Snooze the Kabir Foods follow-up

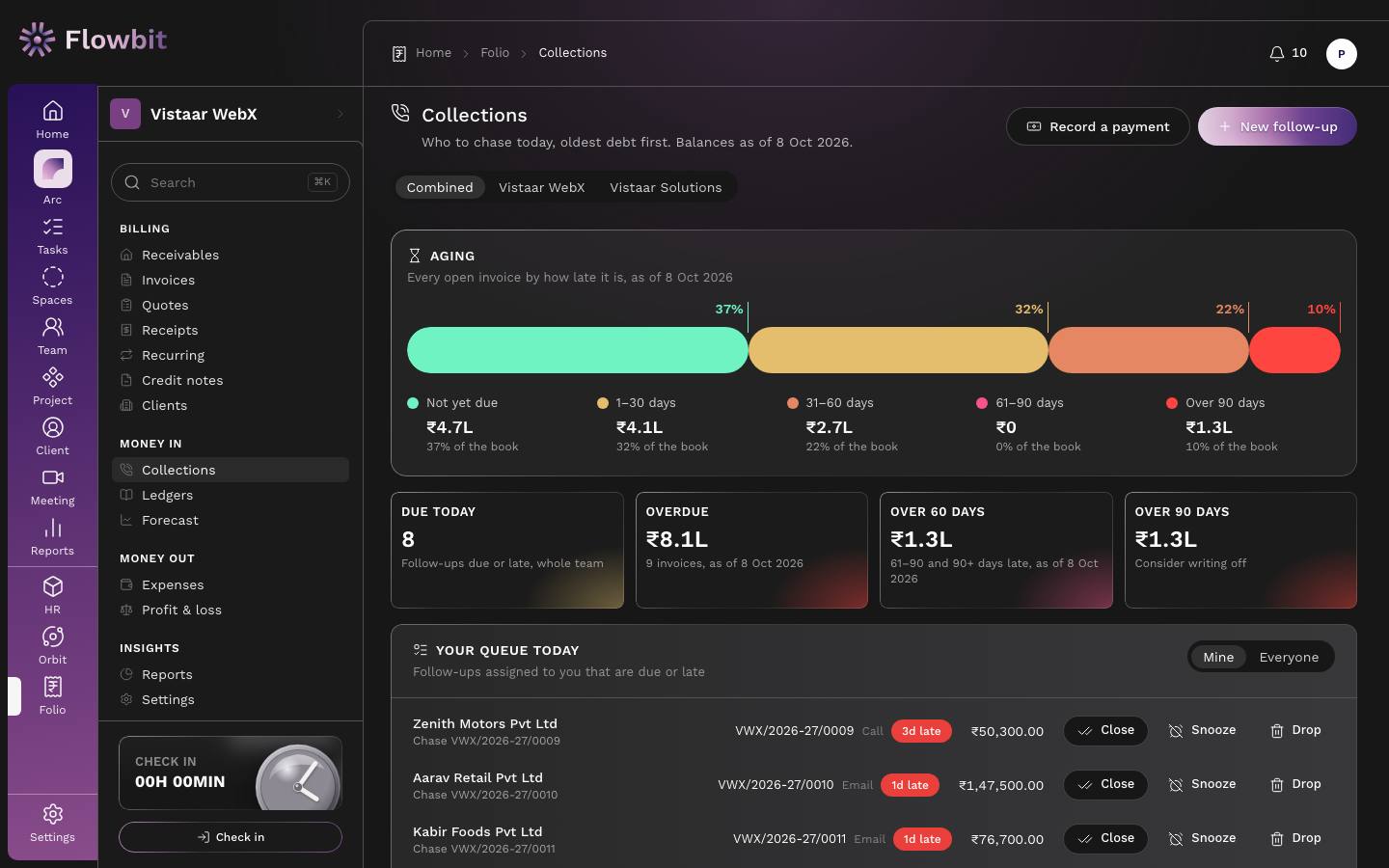click(1202, 839)
